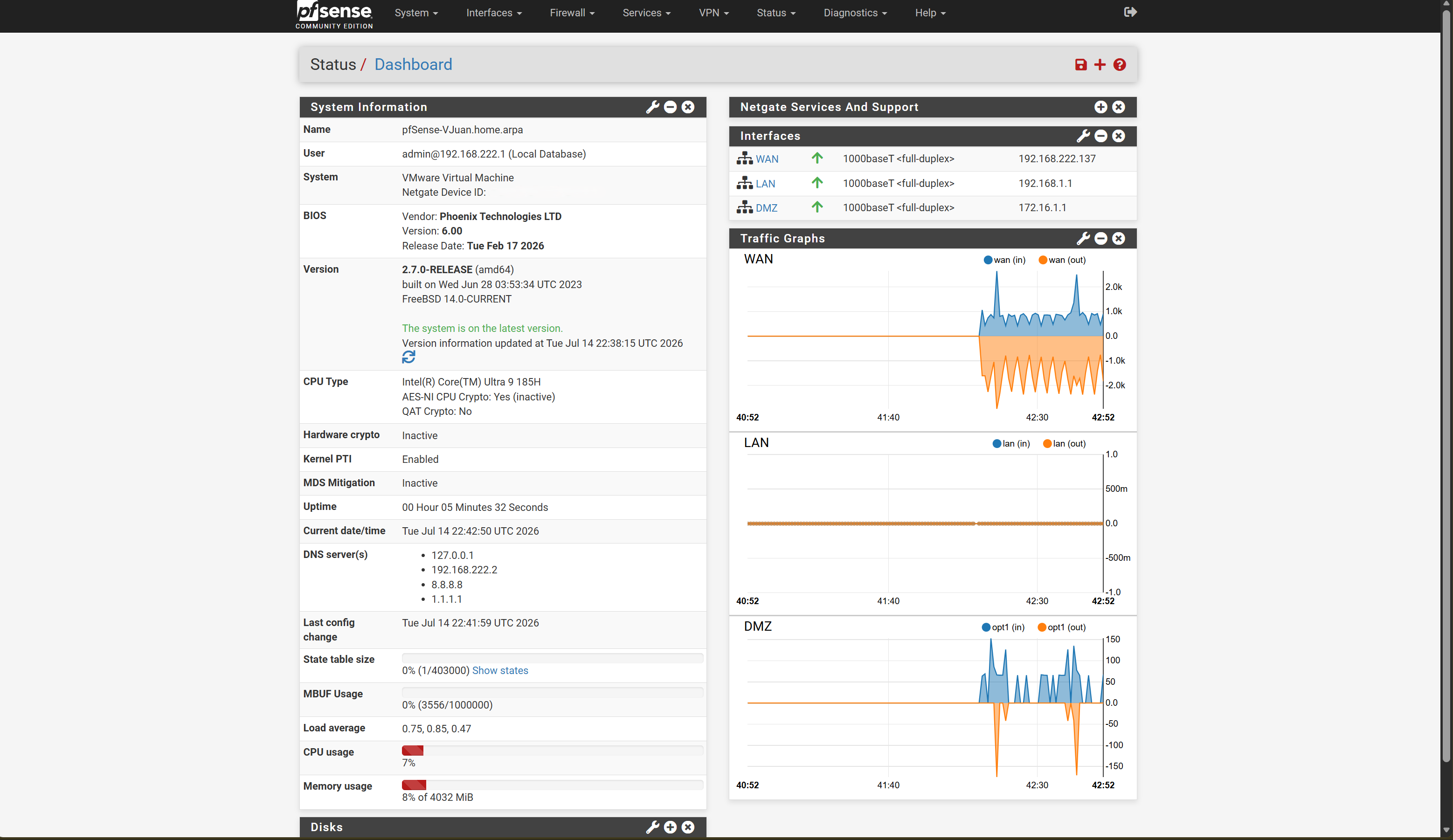1453x840 pixels.
Task: Click the pfSense logo
Action: click(334, 14)
